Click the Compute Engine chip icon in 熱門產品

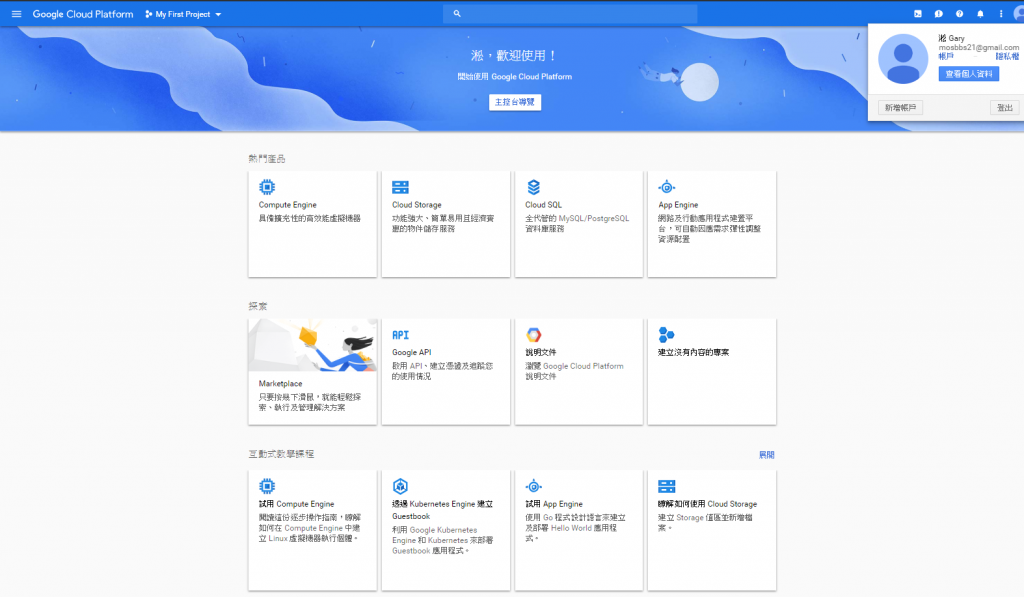pyautogui.click(x=266, y=187)
